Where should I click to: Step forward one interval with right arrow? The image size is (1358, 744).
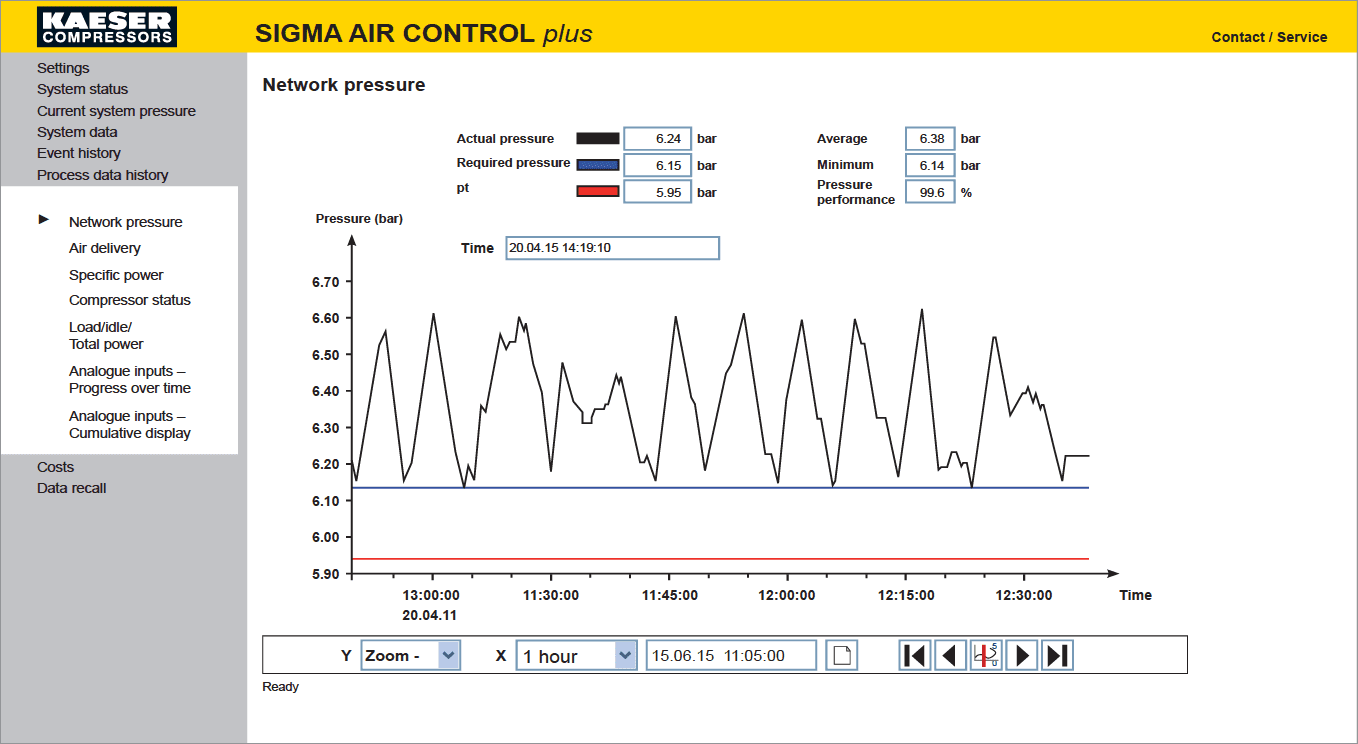pyautogui.click(x=1021, y=656)
